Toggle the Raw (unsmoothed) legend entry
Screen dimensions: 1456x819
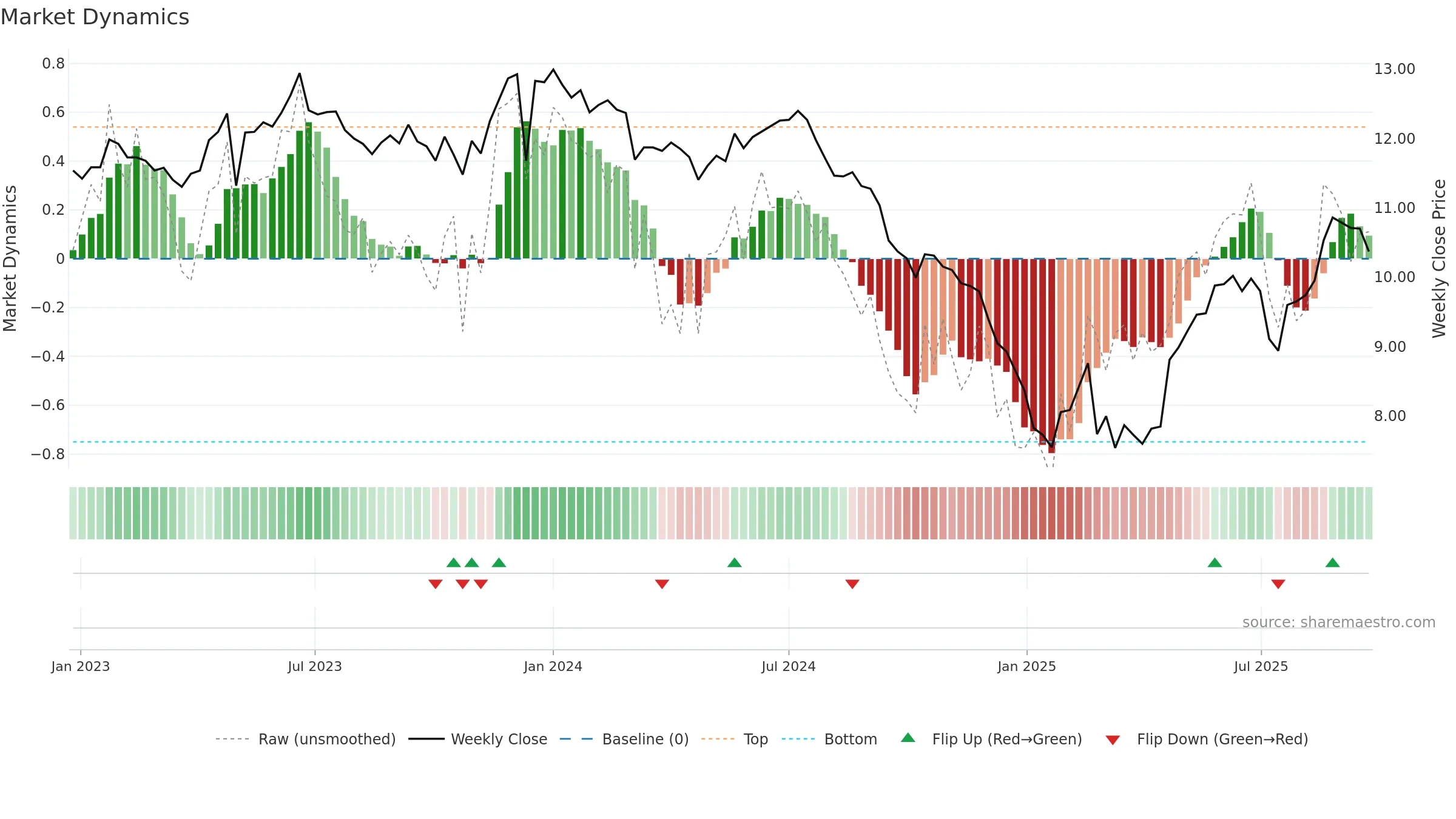306,739
